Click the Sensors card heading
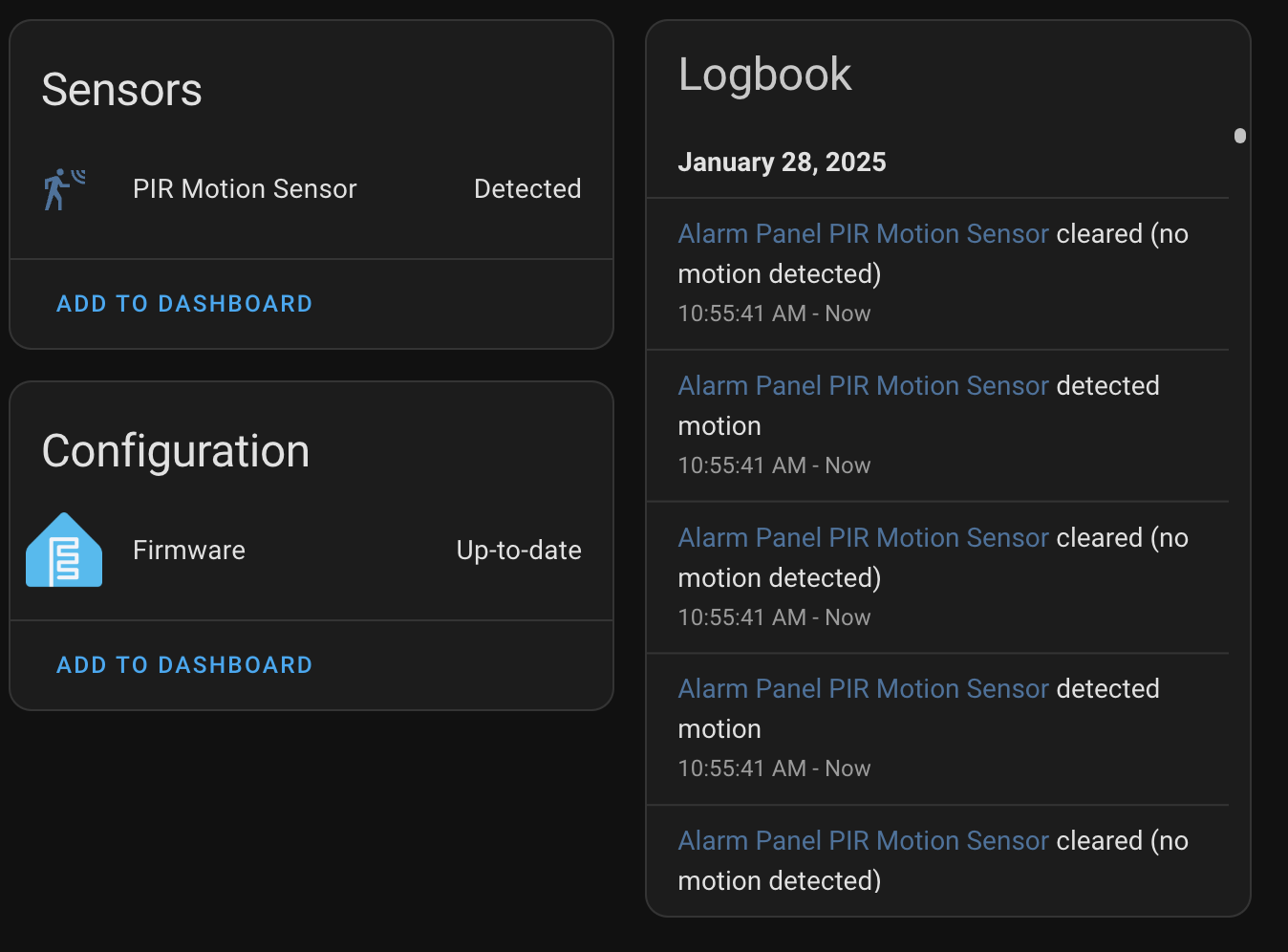 122,90
